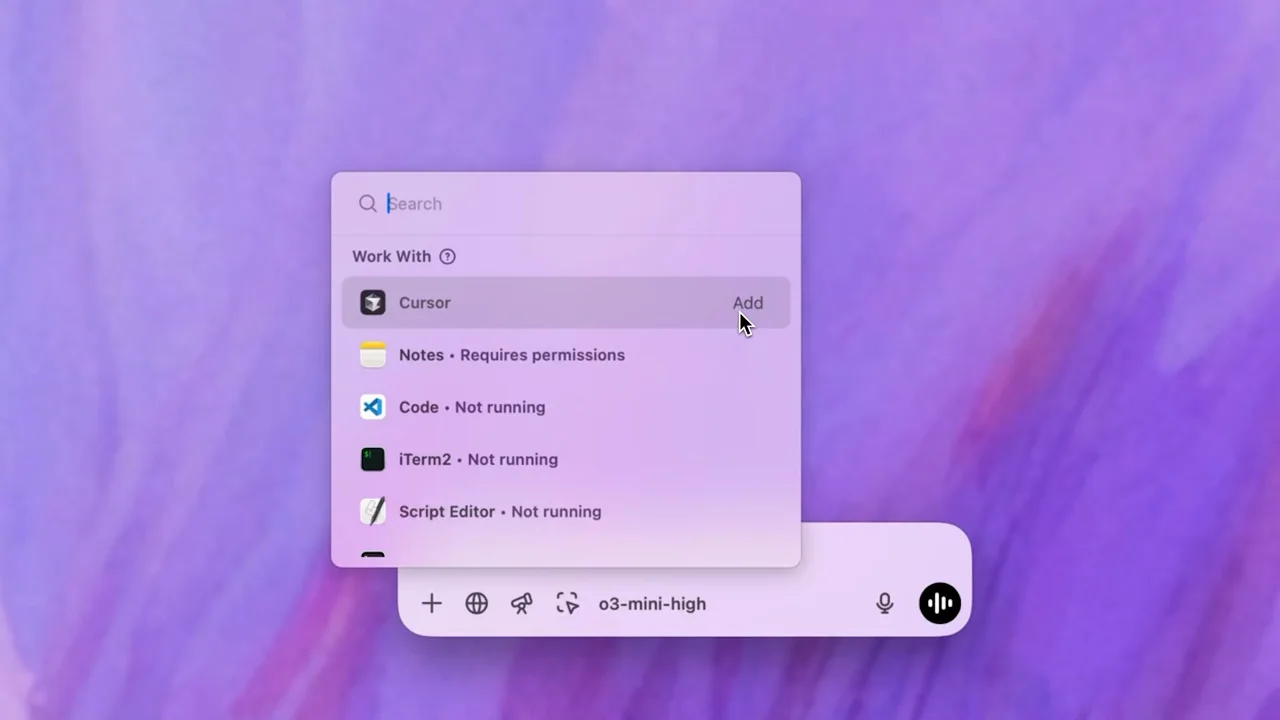Viewport: 1280px width, 720px height.
Task: Click the microphone dictation icon
Action: coord(884,603)
